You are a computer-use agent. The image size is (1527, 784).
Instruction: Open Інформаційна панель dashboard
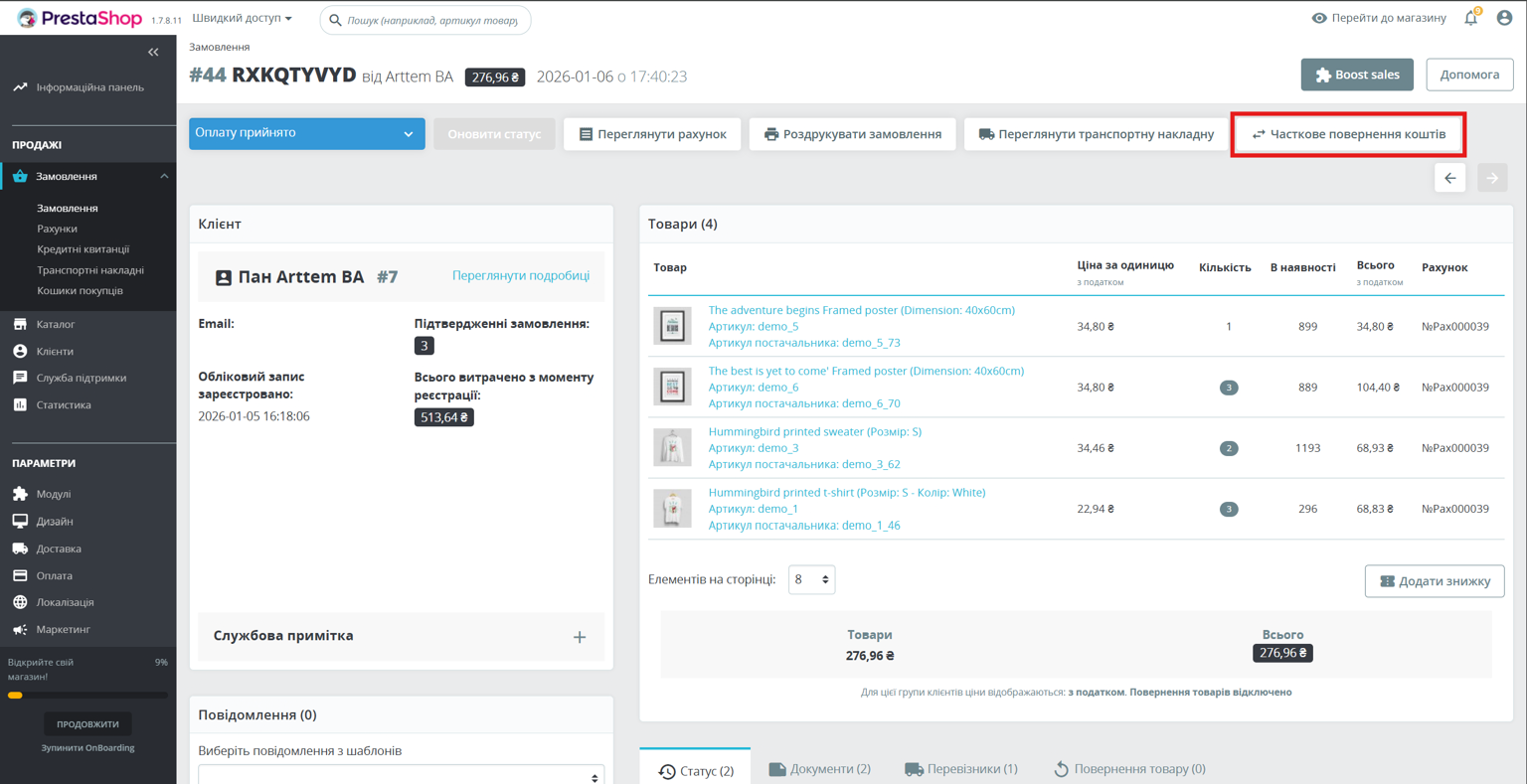(x=89, y=87)
